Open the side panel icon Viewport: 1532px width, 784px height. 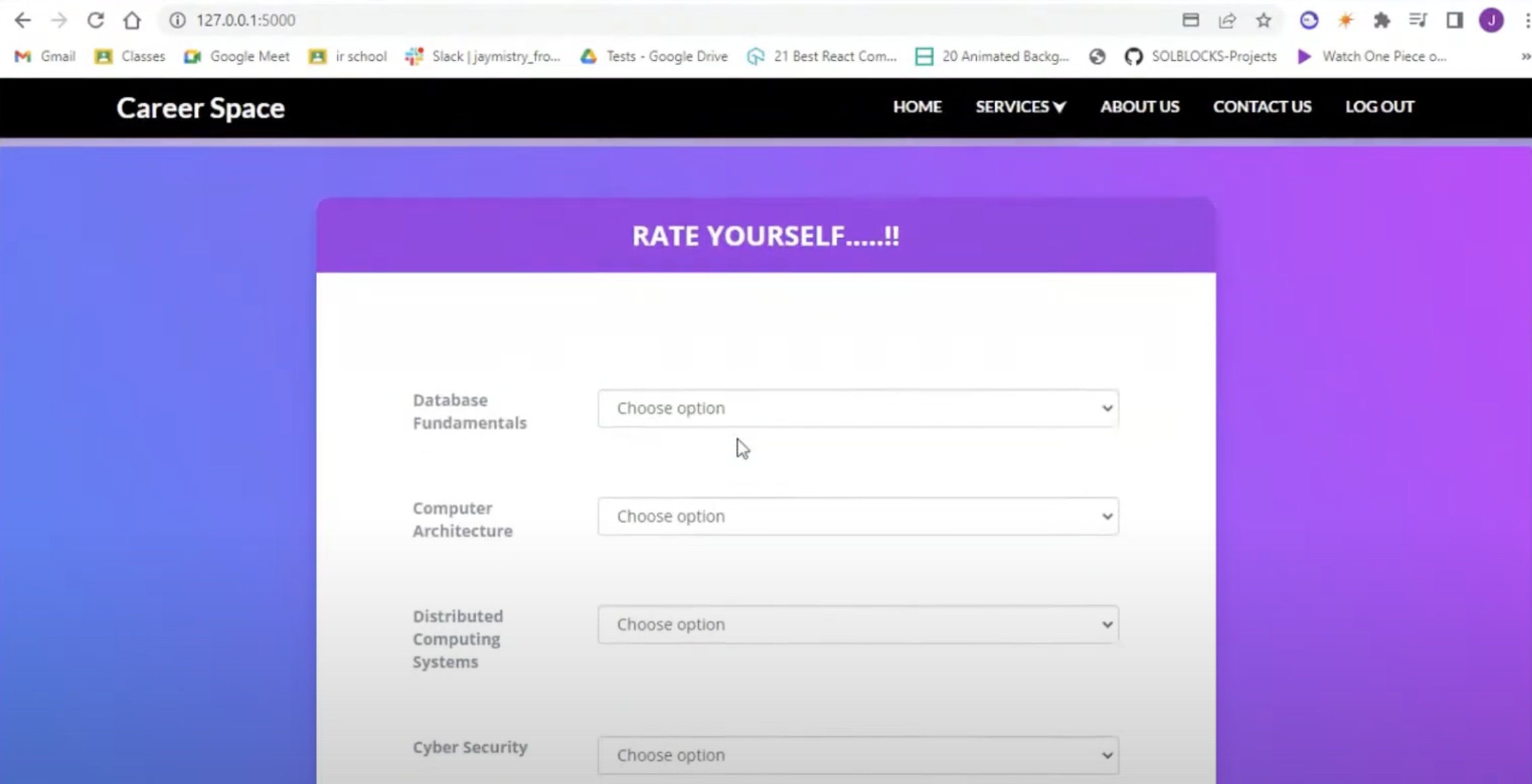[1454, 20]
